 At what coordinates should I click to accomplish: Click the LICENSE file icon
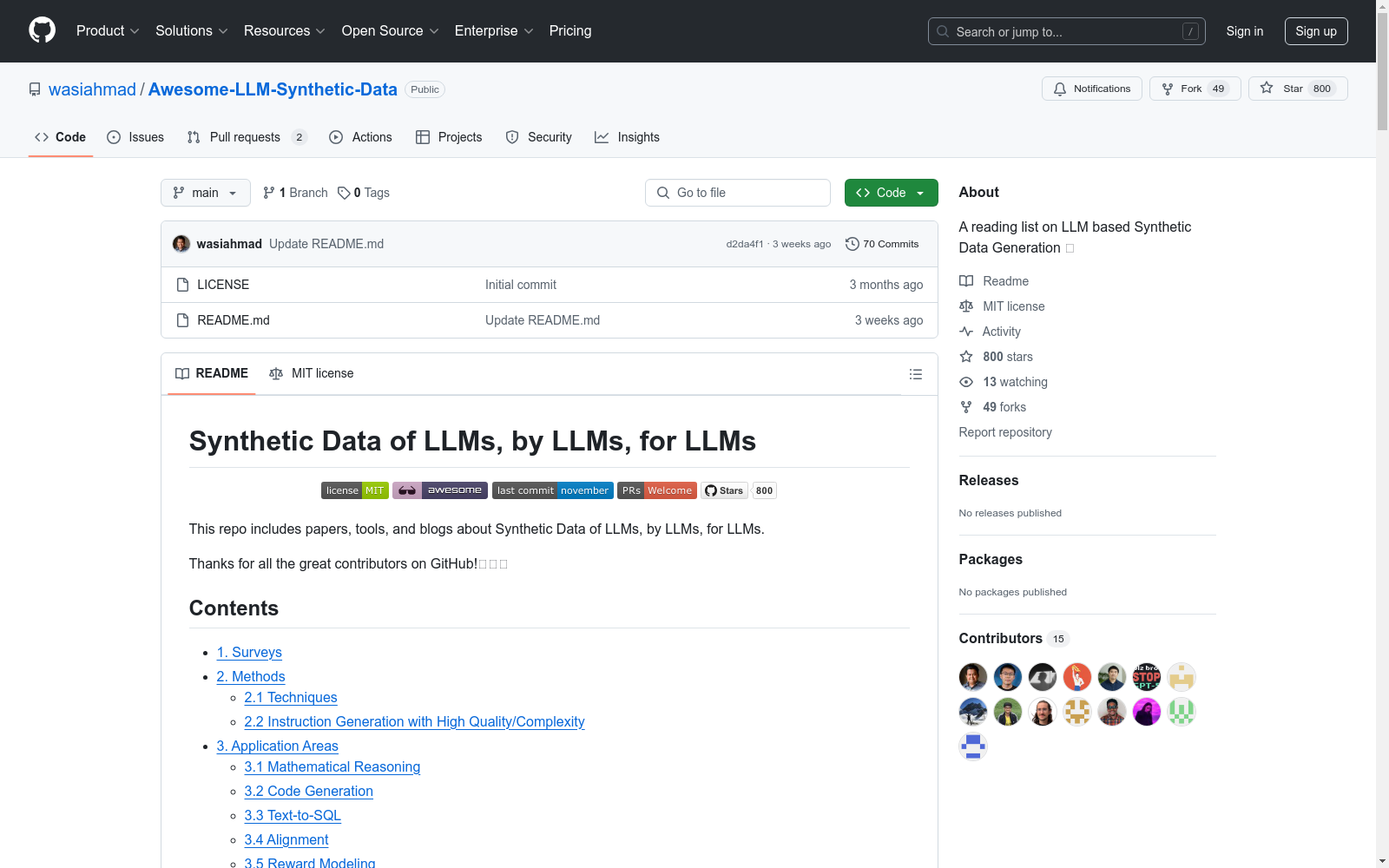click(x=182, y=285)
